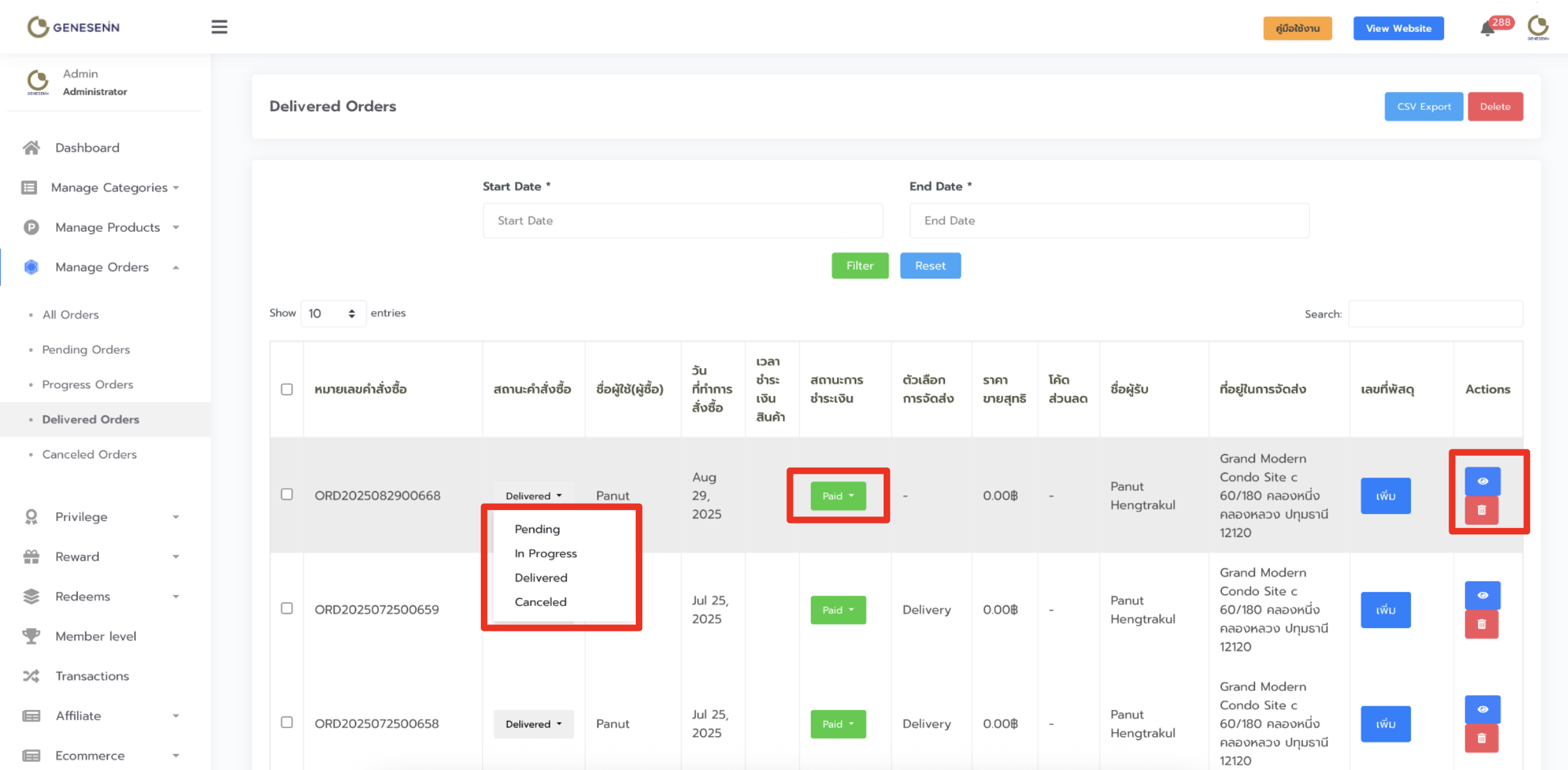Screen dimensions: 1568x770
Task: Tick checkbox for order ORD2025072500658
Action: (287, 722)
